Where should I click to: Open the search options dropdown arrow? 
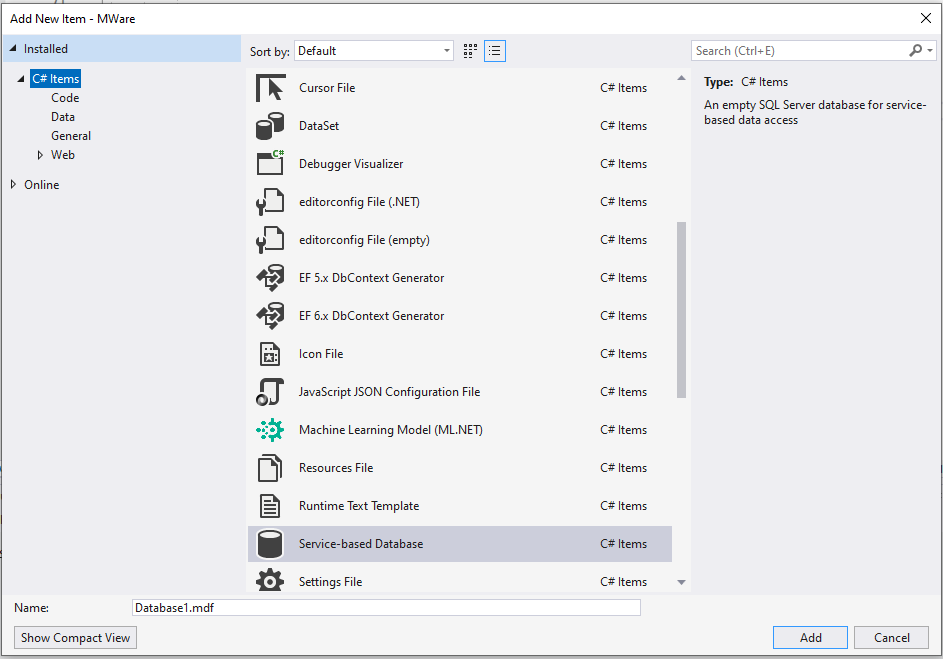tap(930, 51)
